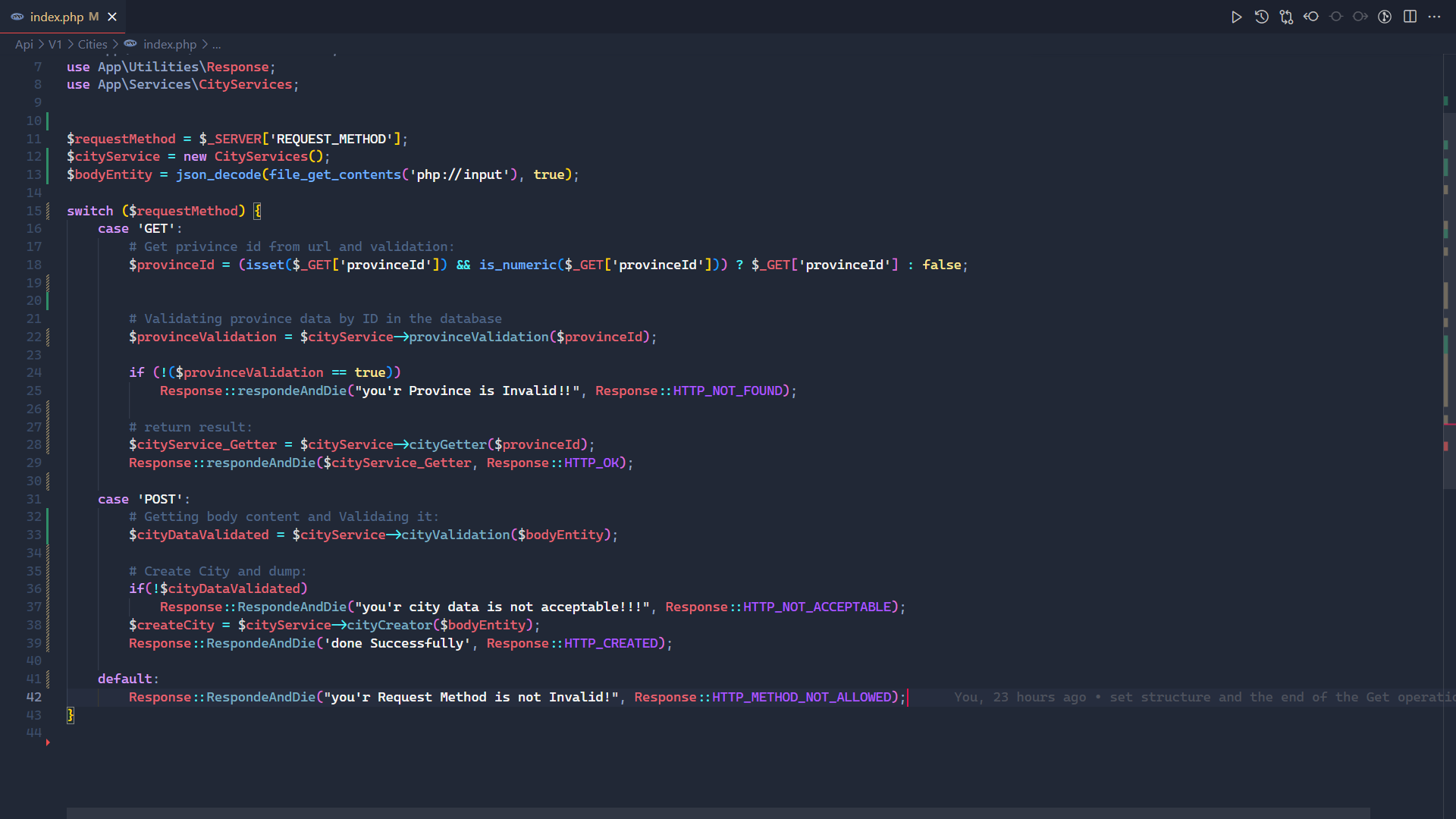
Task: Toggle git file annotations icon
Action: click(1385, 17)
